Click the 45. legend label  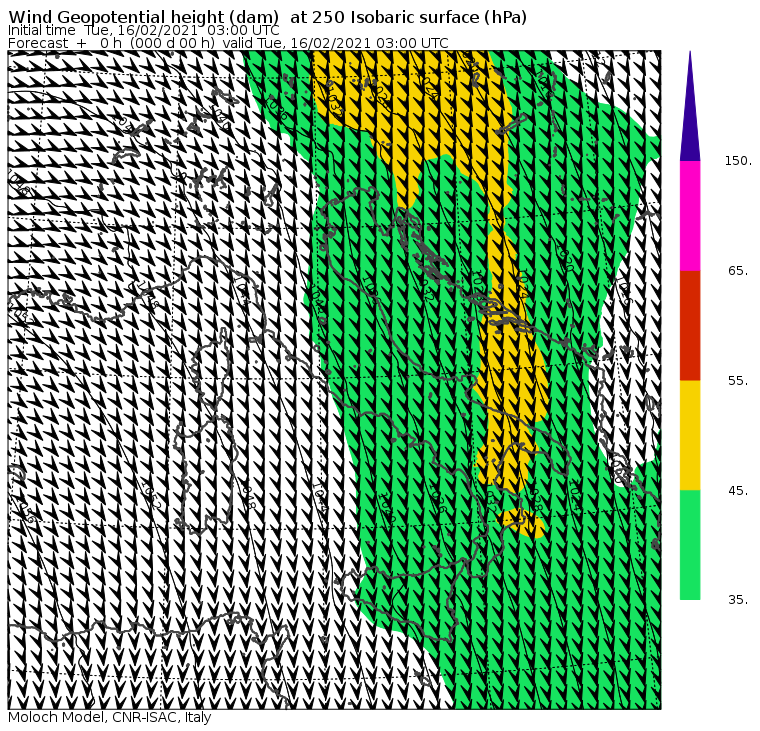click(x=738, y=491)
